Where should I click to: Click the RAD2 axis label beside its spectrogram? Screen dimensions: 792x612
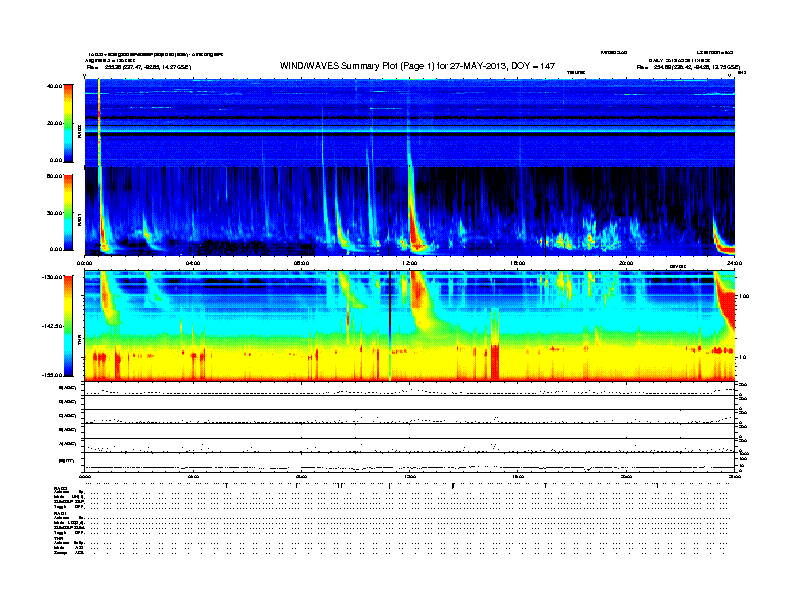pyautogui.click(x=79, y=130)
